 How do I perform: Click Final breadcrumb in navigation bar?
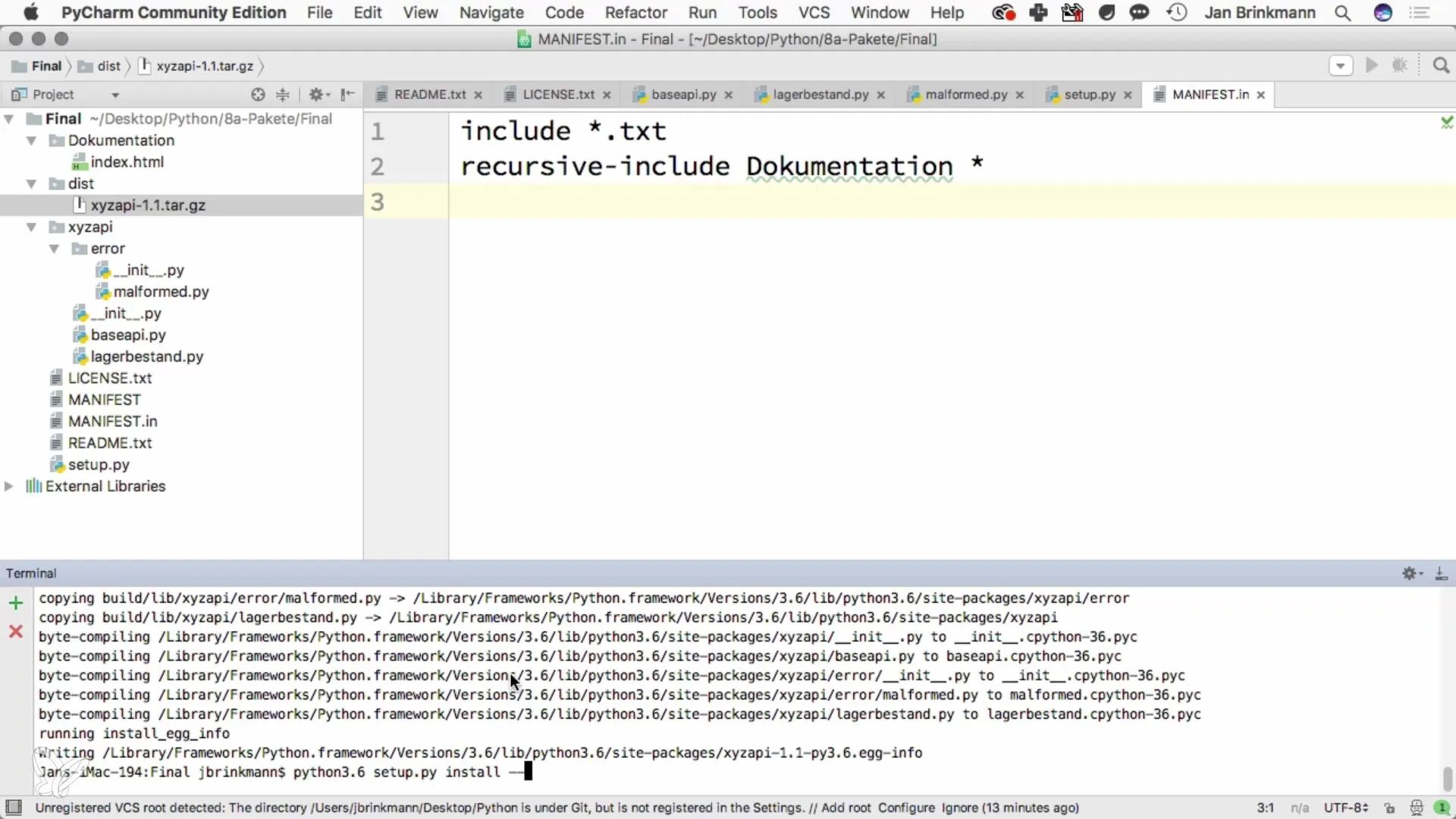[x=36, y=66]
